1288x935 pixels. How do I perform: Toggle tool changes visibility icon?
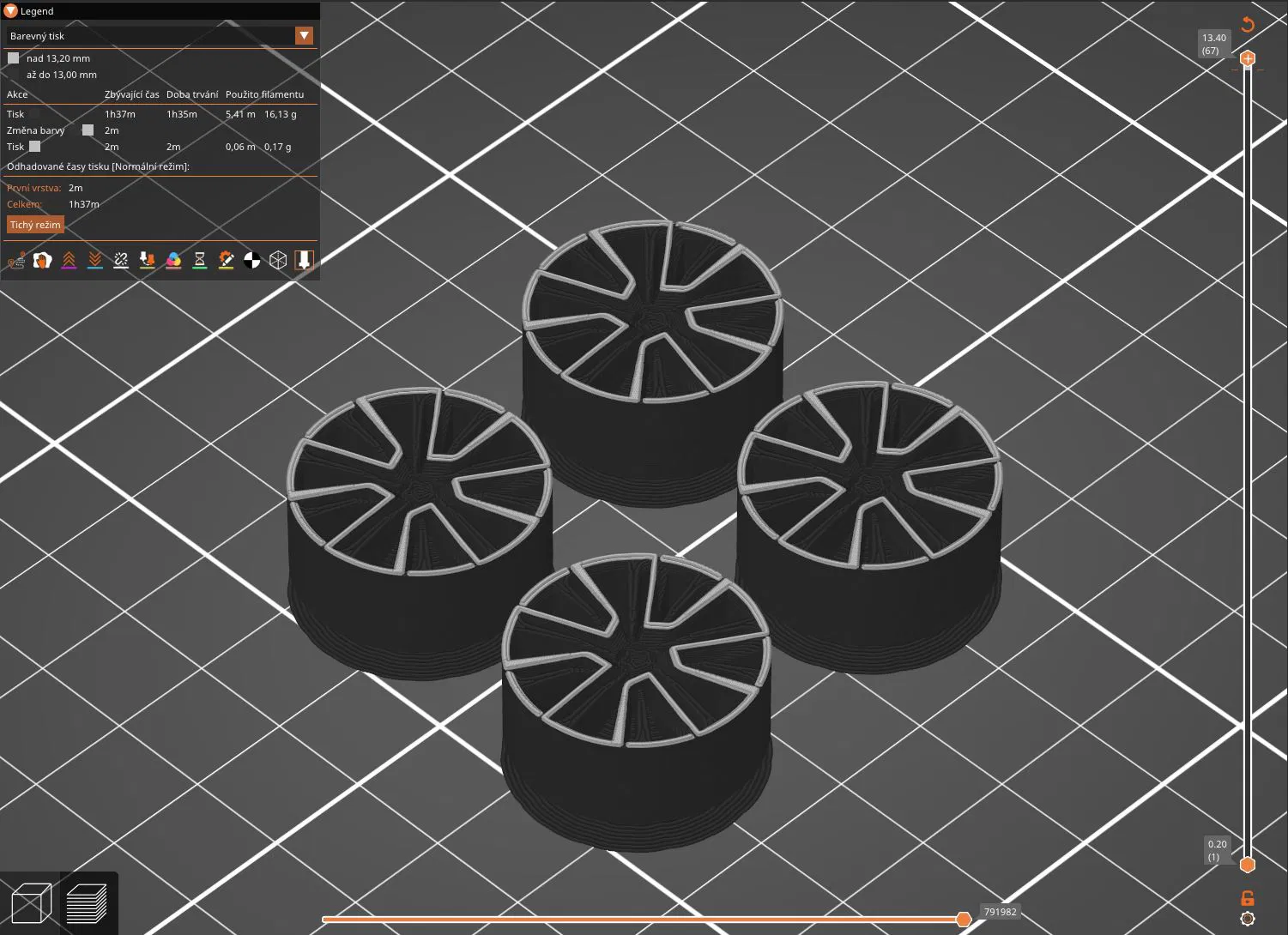click(x=148, y=260)
